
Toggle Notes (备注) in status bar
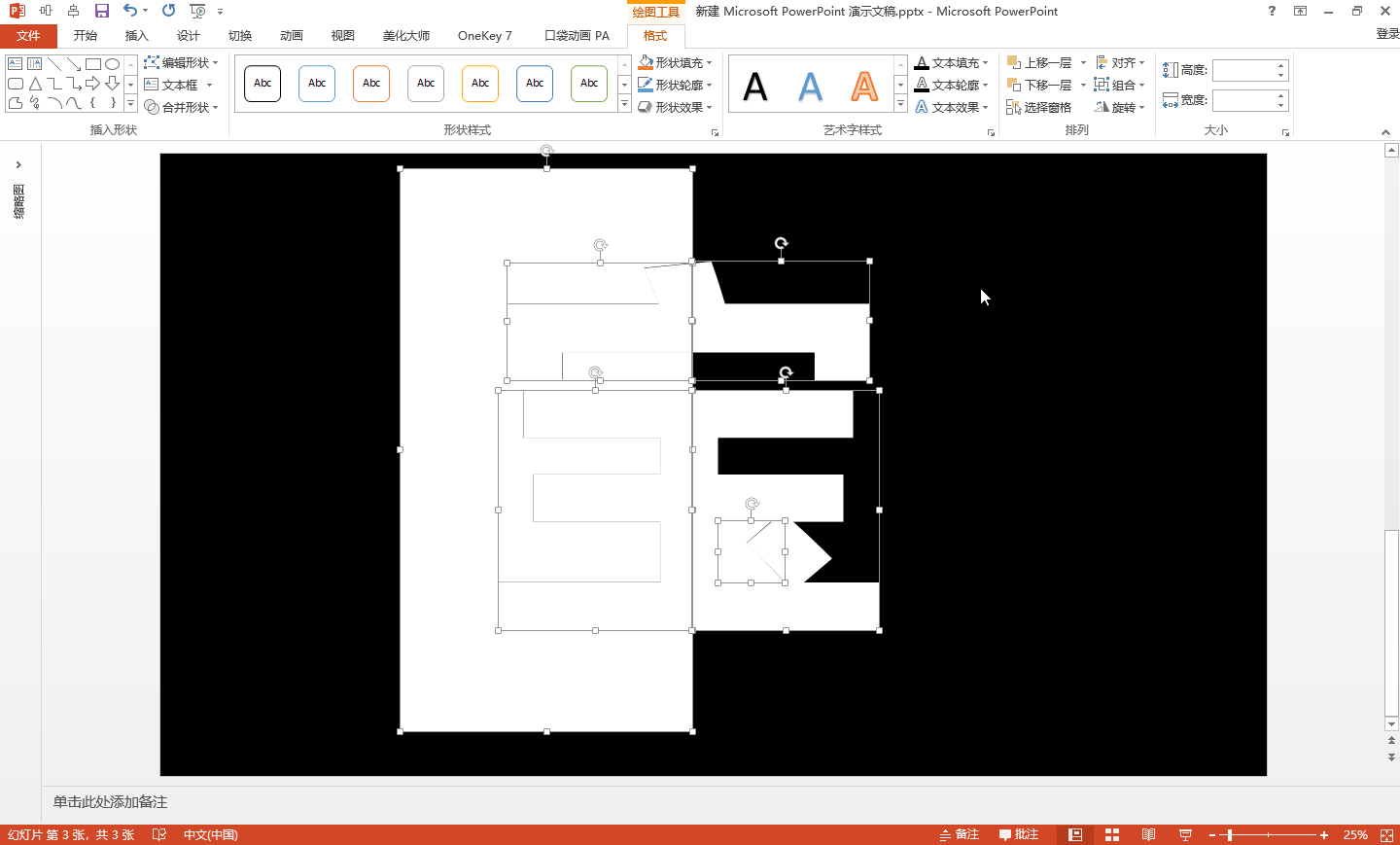point(960,834)
